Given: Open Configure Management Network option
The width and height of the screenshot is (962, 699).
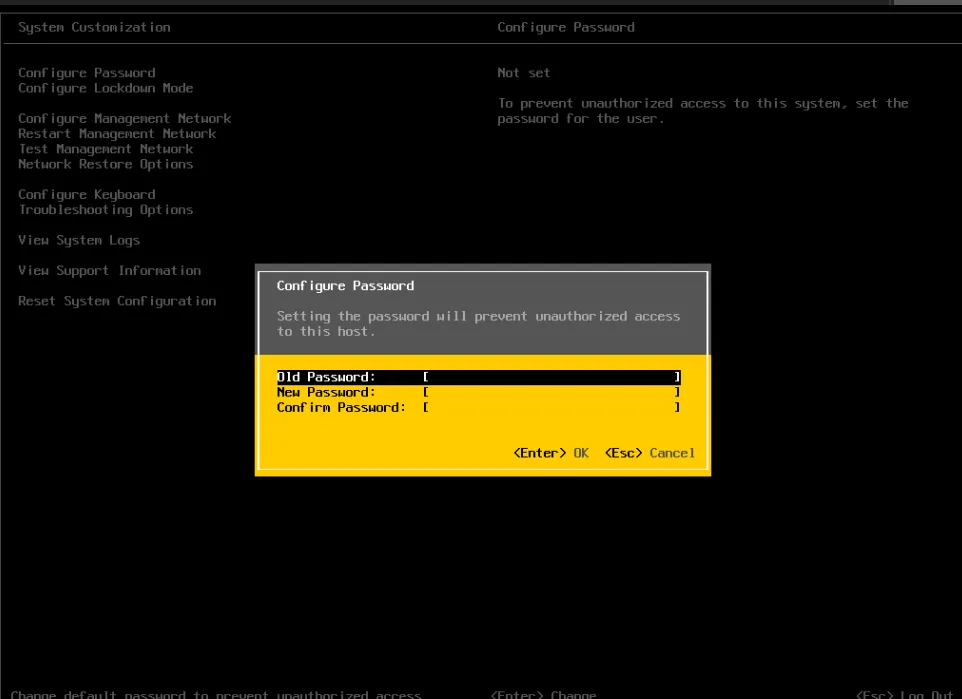Looking at the screenshot, I should (125, 118).
